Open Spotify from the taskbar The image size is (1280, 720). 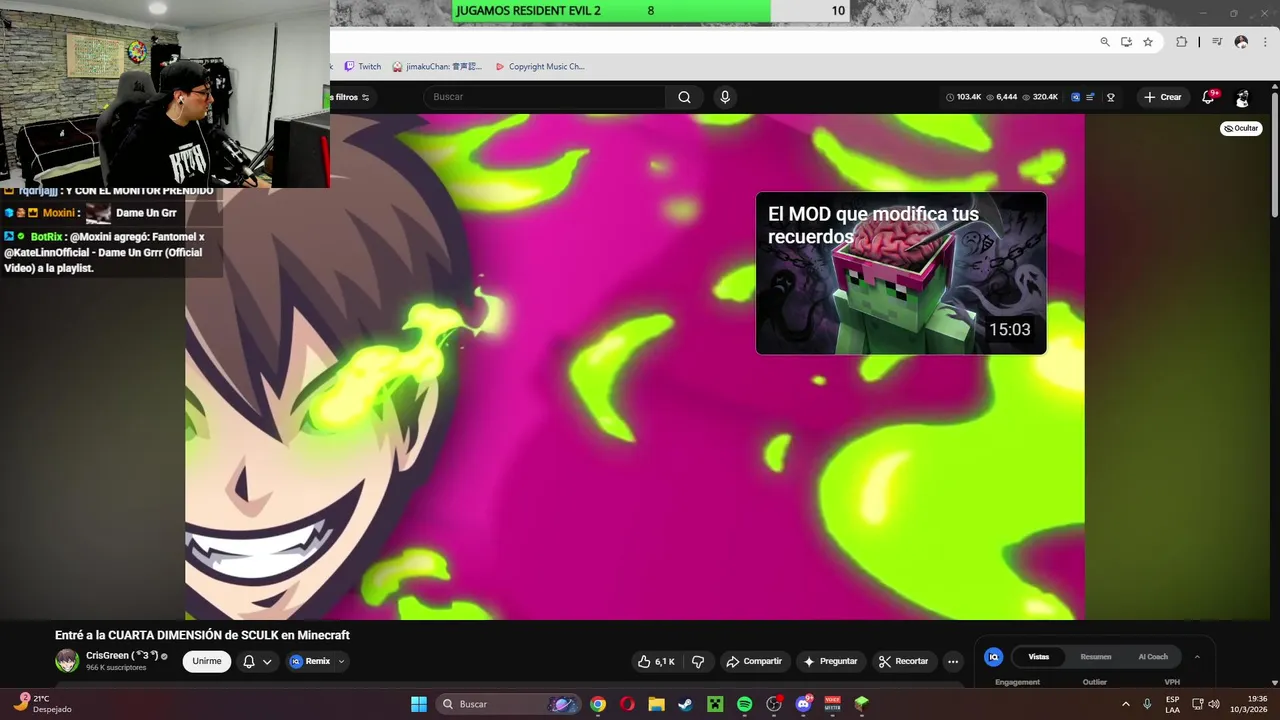coord(744,704)
